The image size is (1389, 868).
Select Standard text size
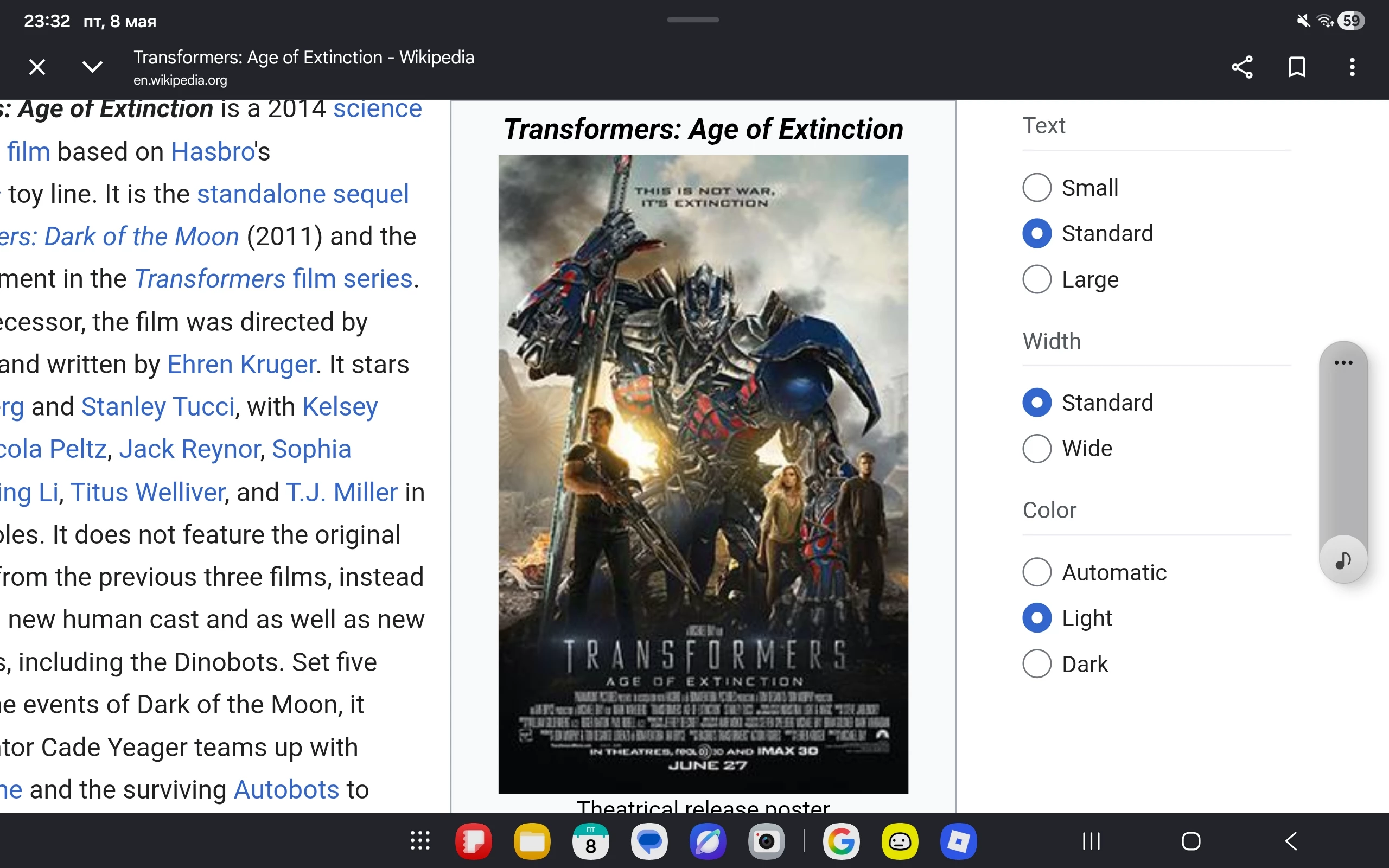(x=1036, y=234)
